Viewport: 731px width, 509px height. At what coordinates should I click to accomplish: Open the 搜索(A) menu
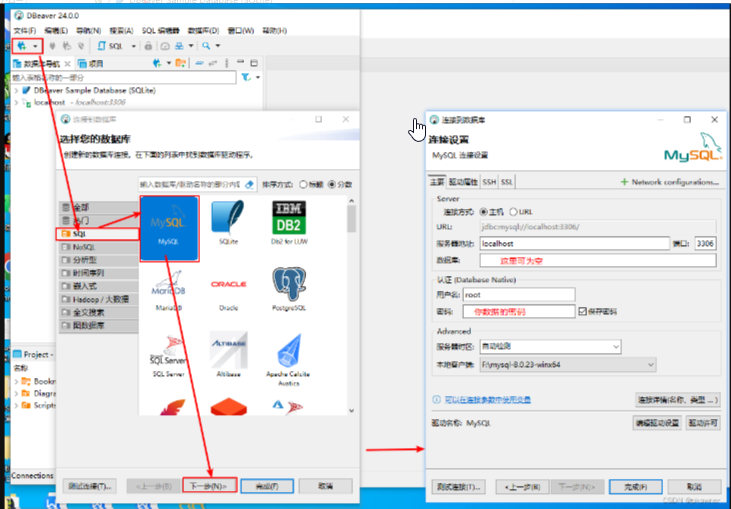tap(121, 31)
